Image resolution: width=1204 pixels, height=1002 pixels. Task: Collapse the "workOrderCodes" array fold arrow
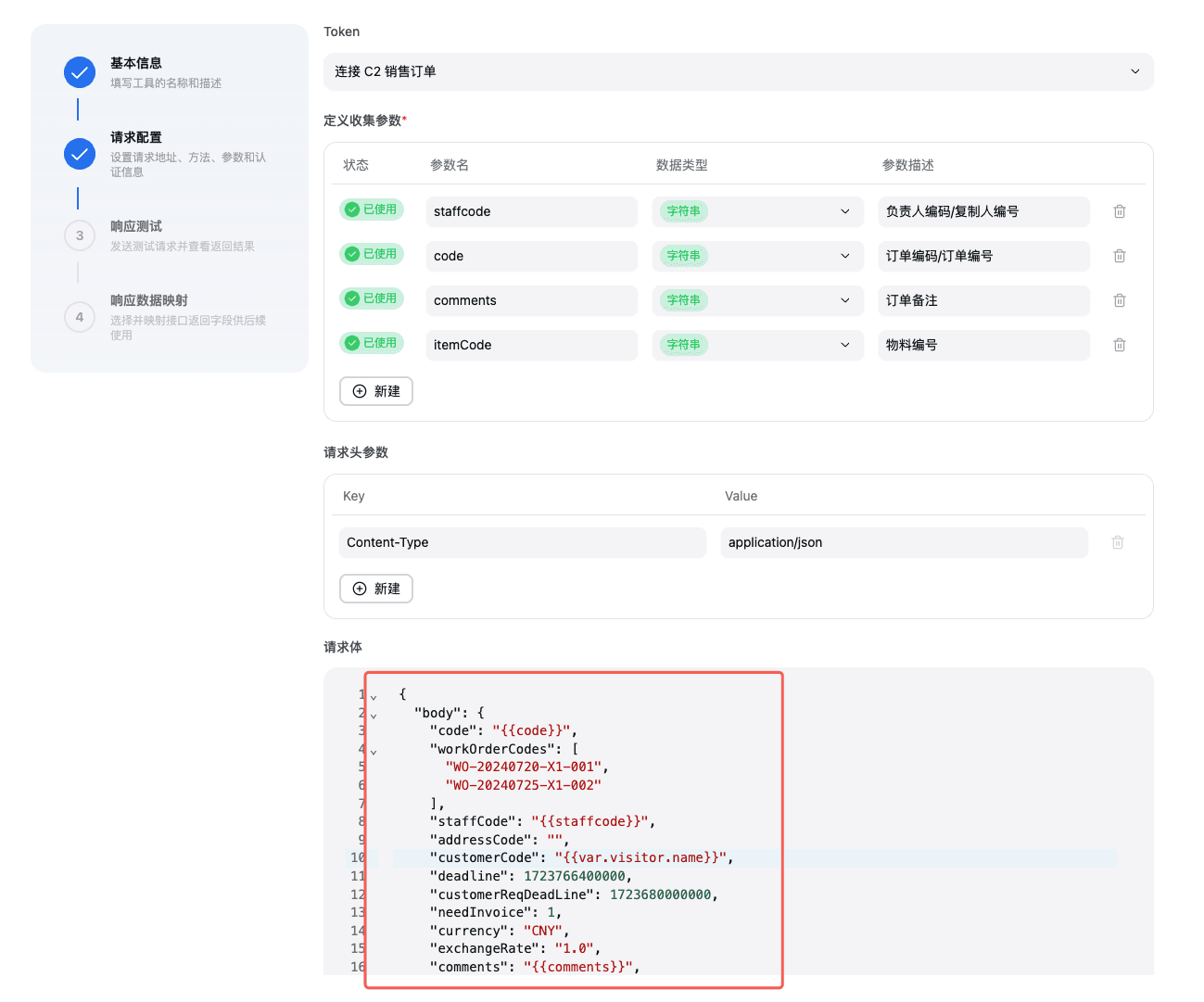coord(374,752)
